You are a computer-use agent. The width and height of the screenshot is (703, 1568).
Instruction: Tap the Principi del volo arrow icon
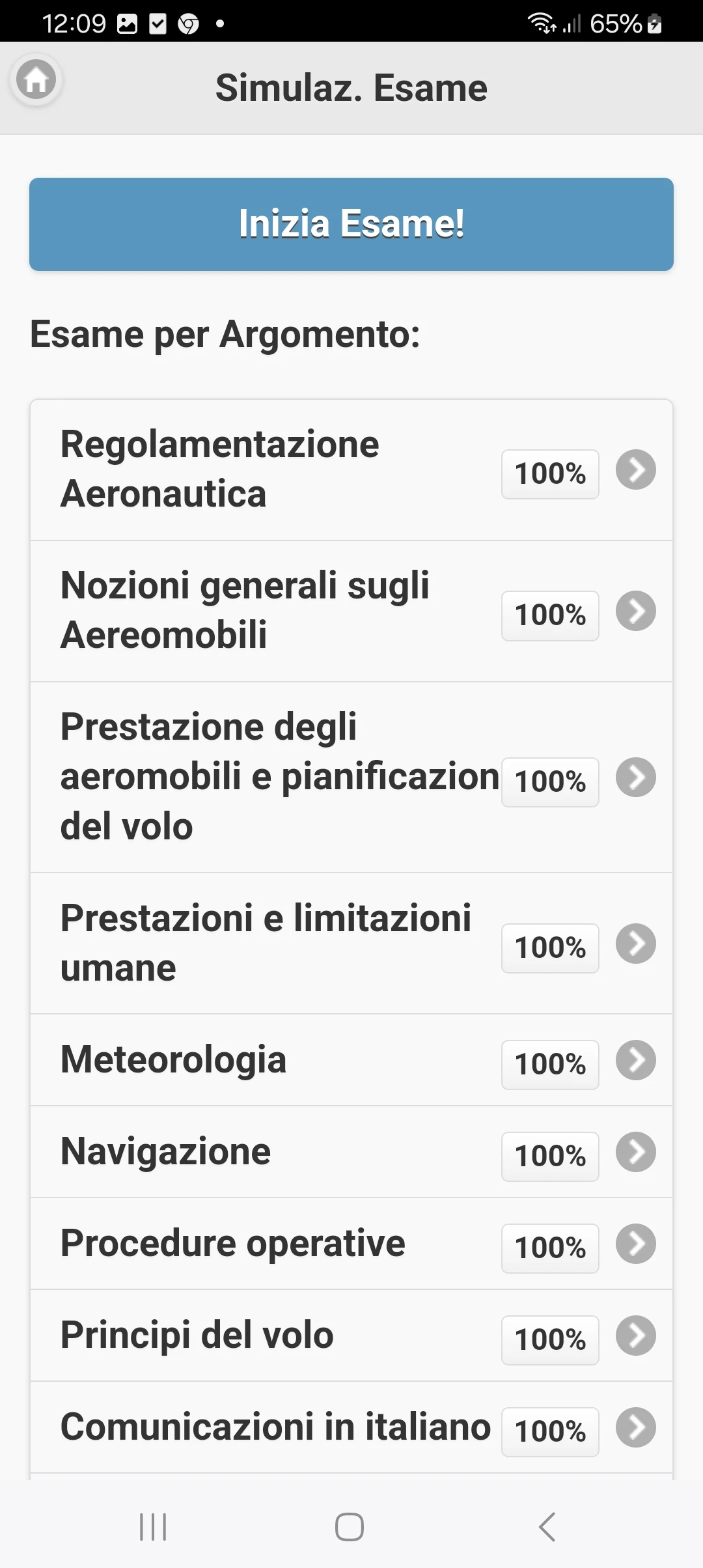tap(635, 1336)
